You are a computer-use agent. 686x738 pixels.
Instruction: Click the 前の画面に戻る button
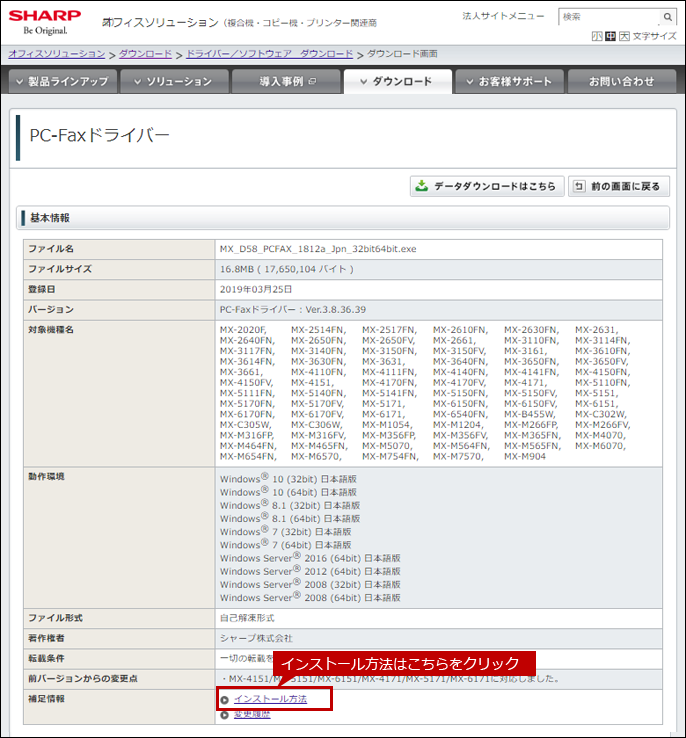(619, 186)
